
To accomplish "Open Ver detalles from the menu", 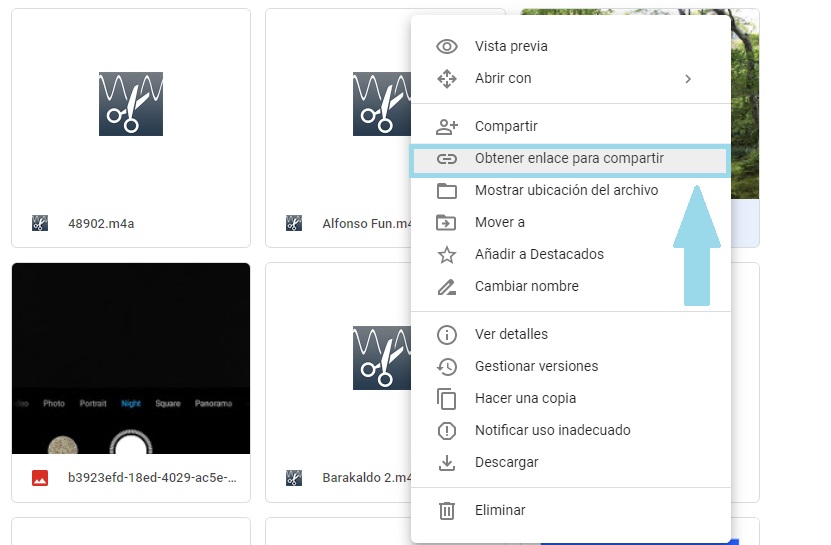I will coord(571,335).
